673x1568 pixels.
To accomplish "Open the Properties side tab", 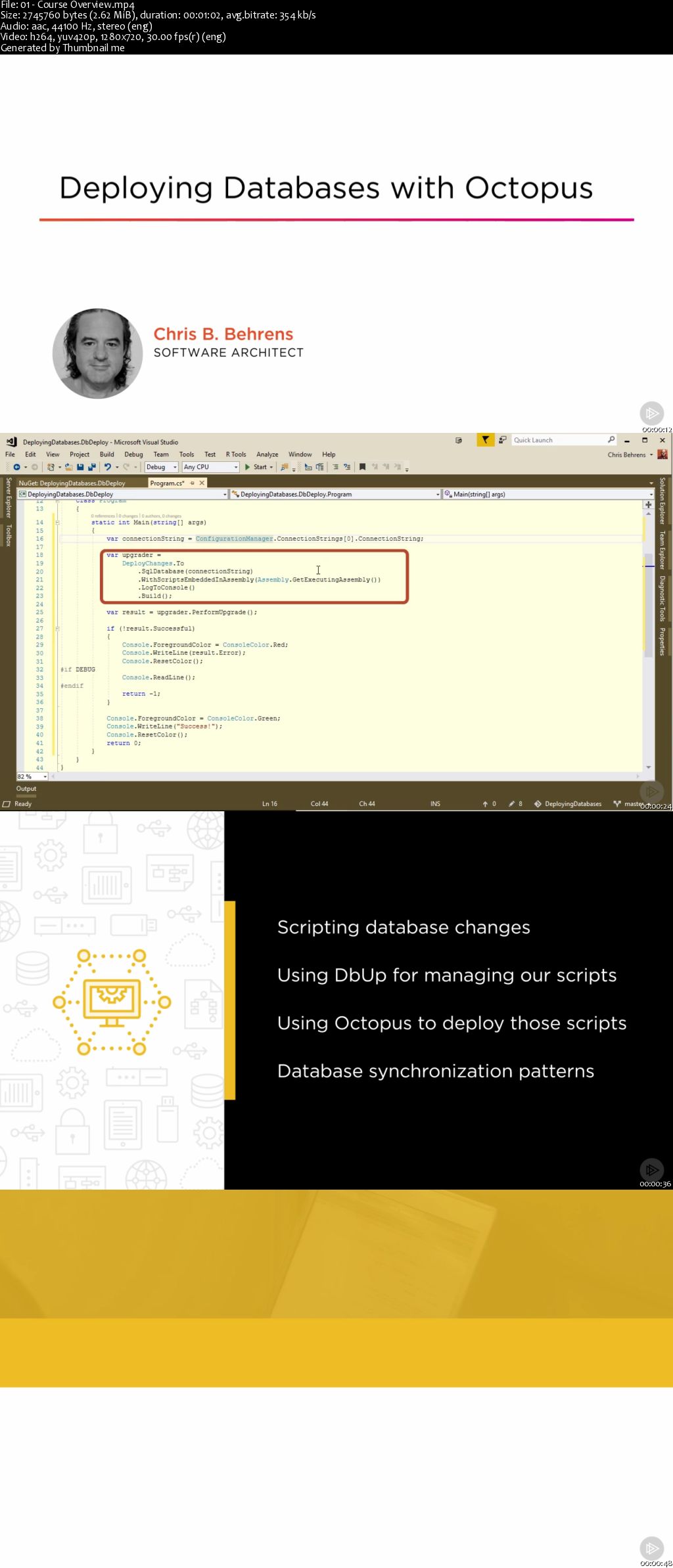I will coord(662,641).
